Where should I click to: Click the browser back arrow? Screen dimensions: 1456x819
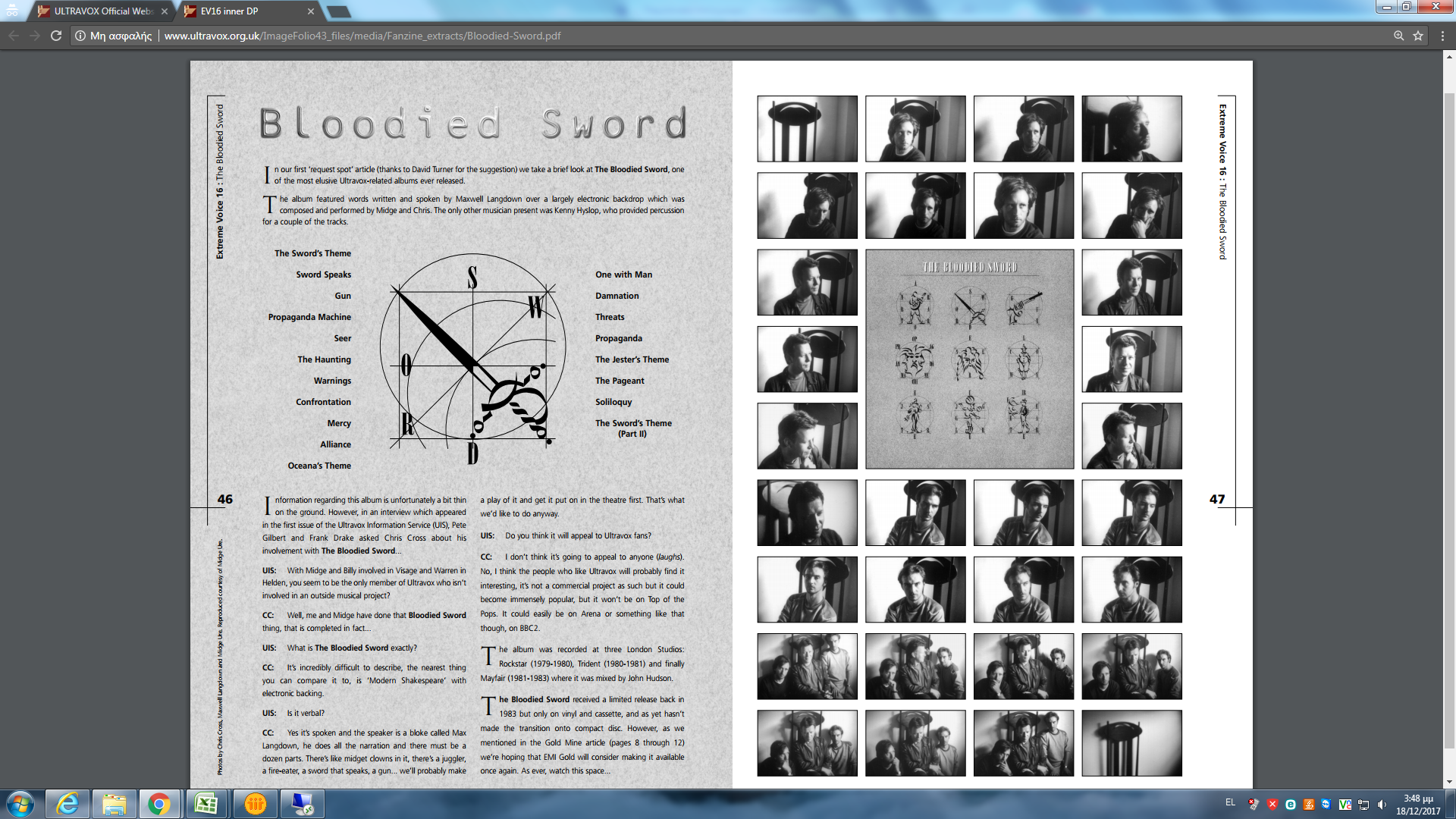point(14,36)
